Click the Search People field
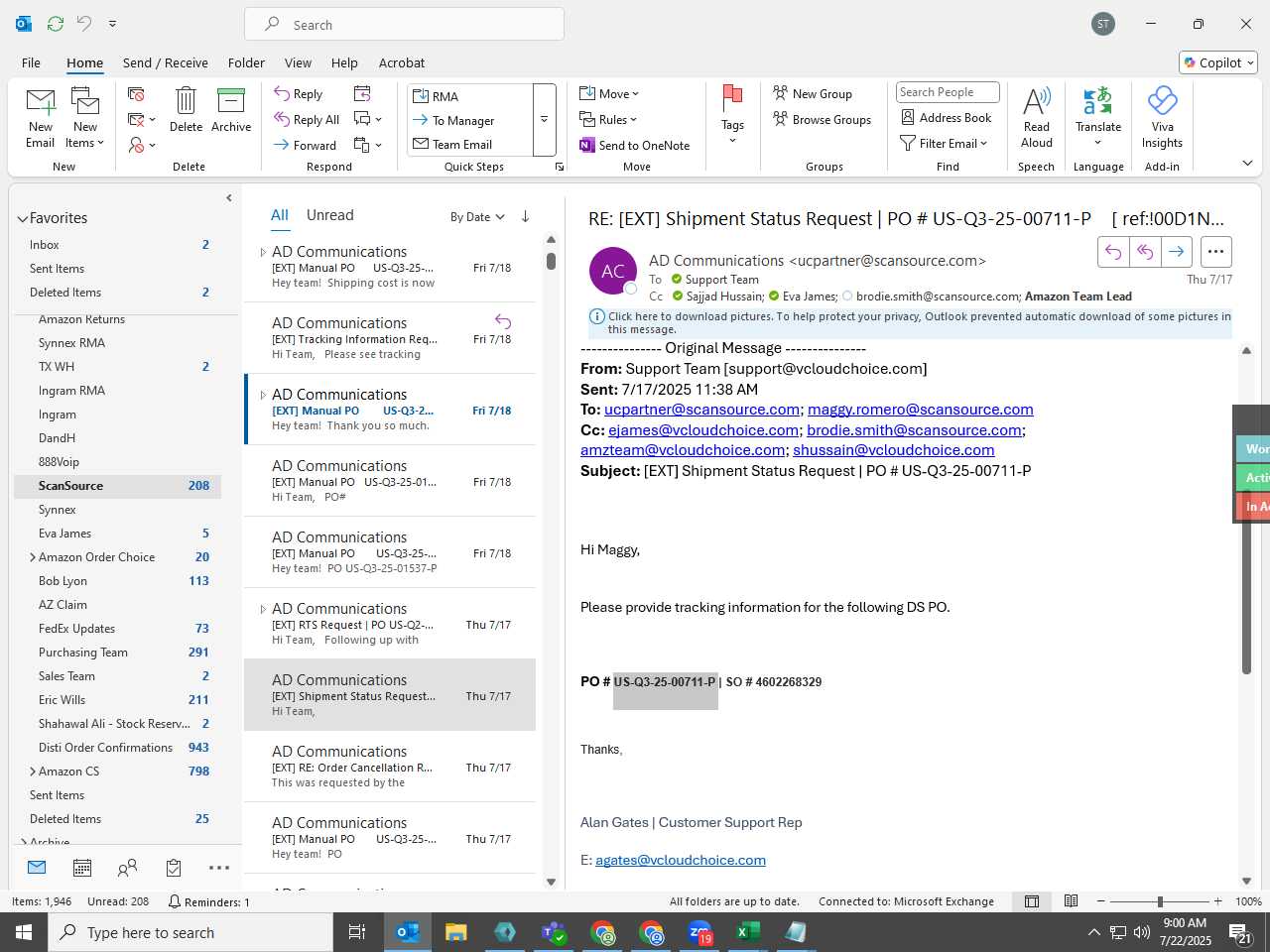1270x952 pixels. pyautogui.click(x=948, y=92)
